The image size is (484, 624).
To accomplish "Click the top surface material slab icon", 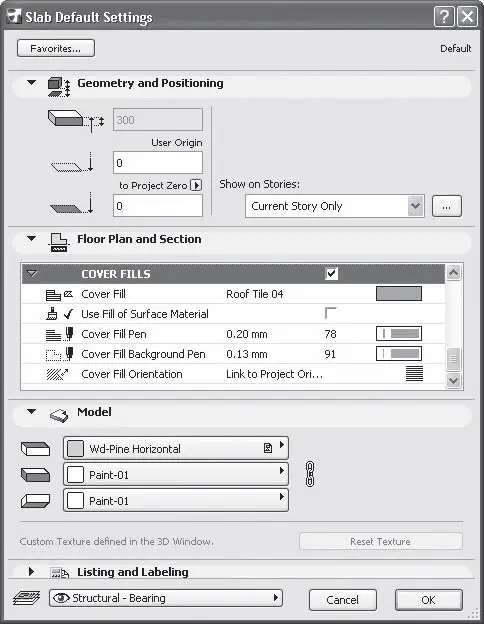I will [x=35, y=449].
